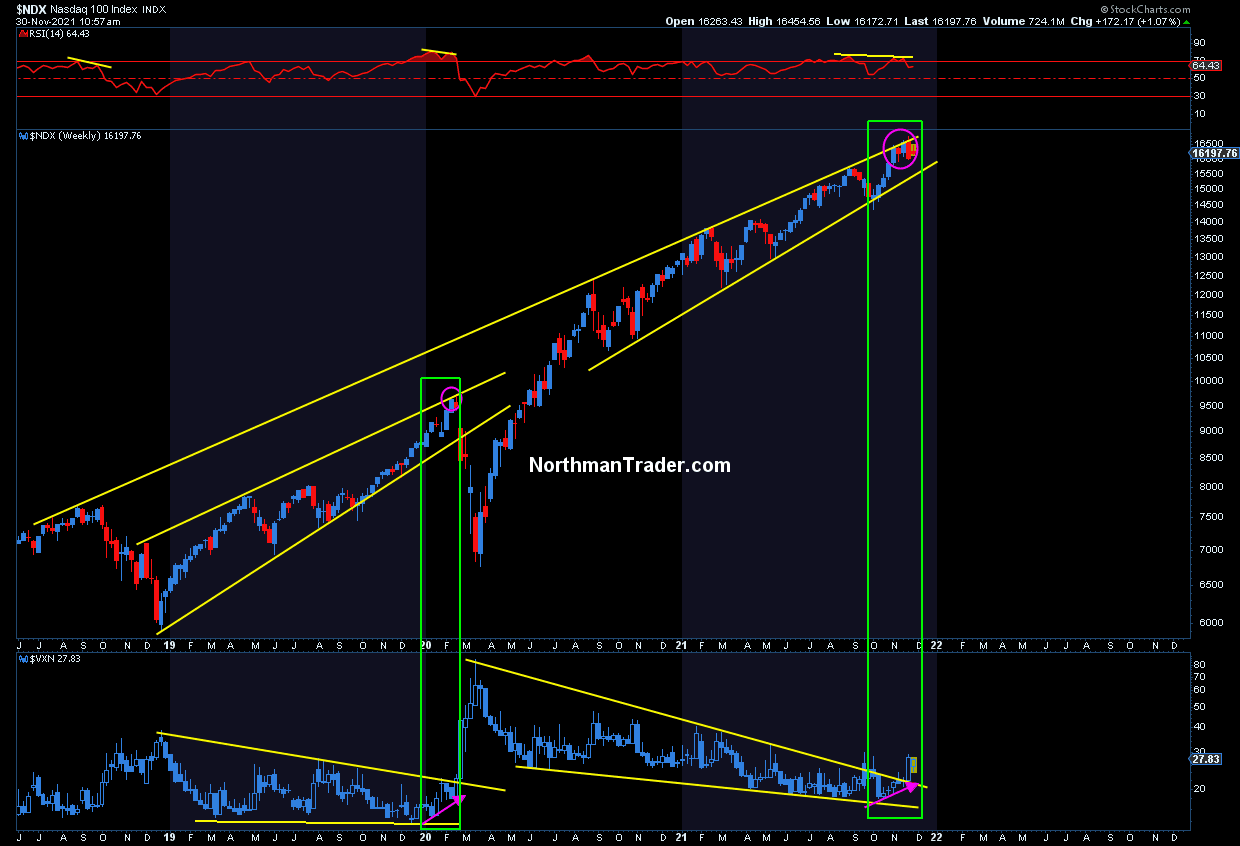1240x846 pixels.
Task: Click the '21' year marker on main time axis
Action: (x=682, y=646)
